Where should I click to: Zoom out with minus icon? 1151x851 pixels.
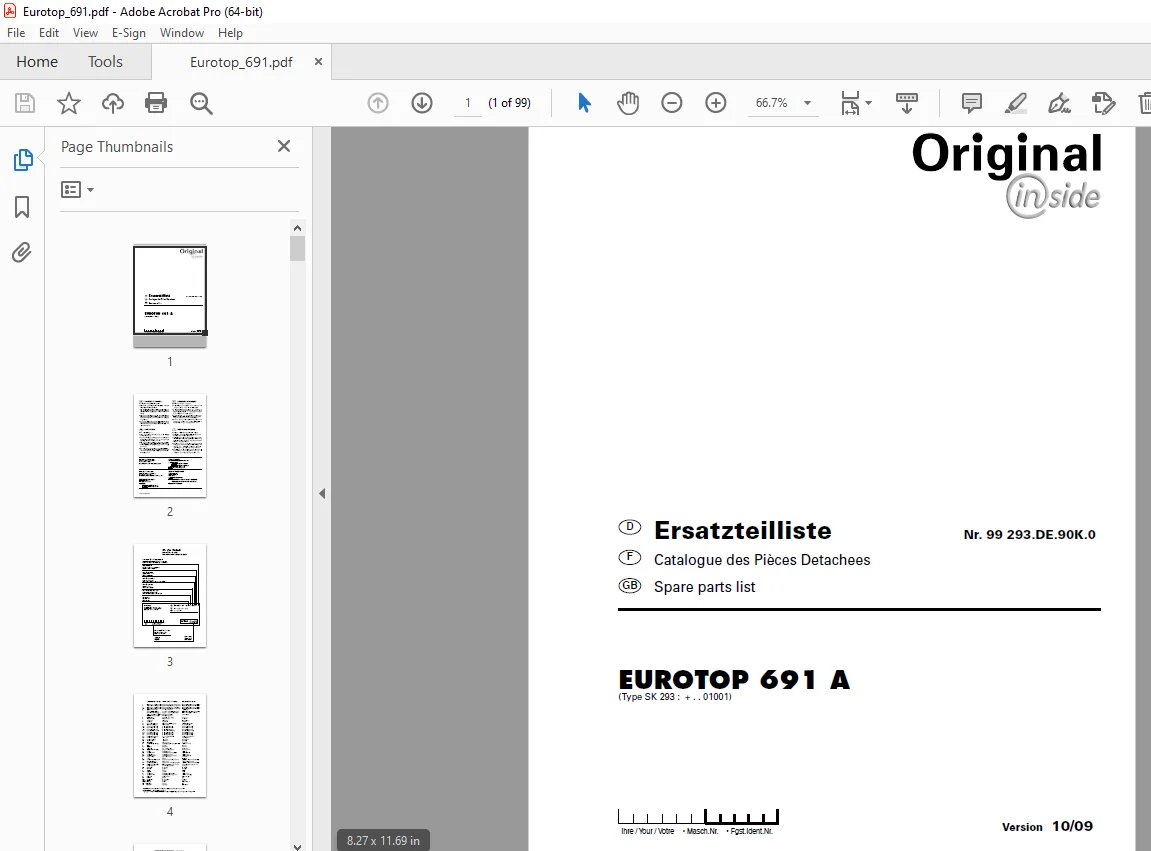tap(672, 103)
